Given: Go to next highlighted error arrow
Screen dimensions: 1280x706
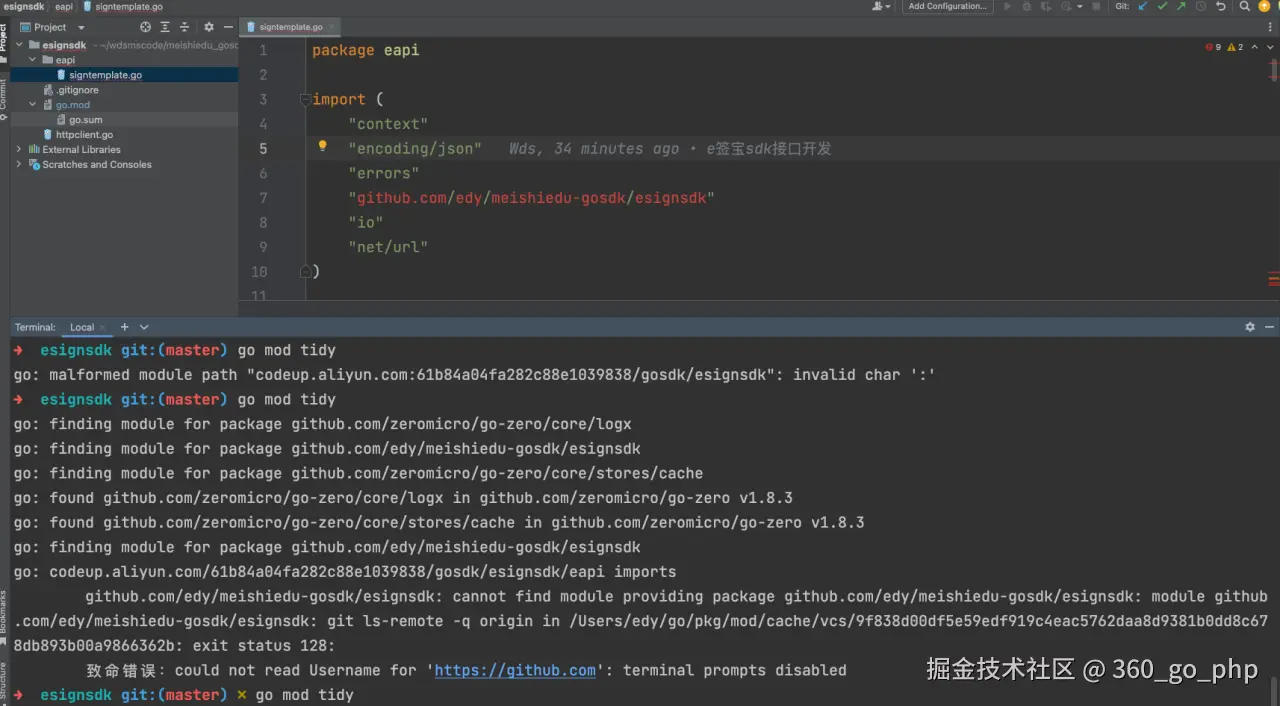Looking at the screenshot, I should pos(1268,47).
